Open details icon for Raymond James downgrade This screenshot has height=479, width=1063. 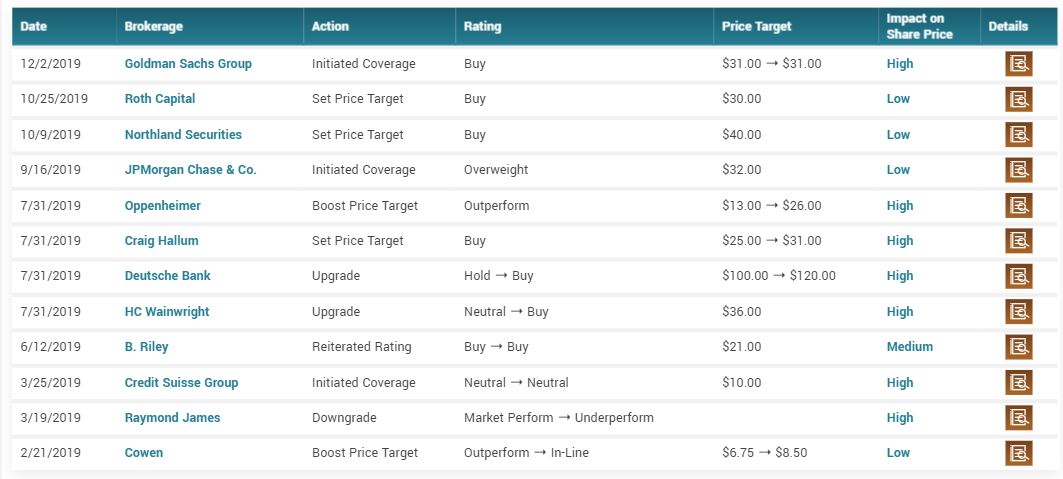click(x=1018, y=418)
